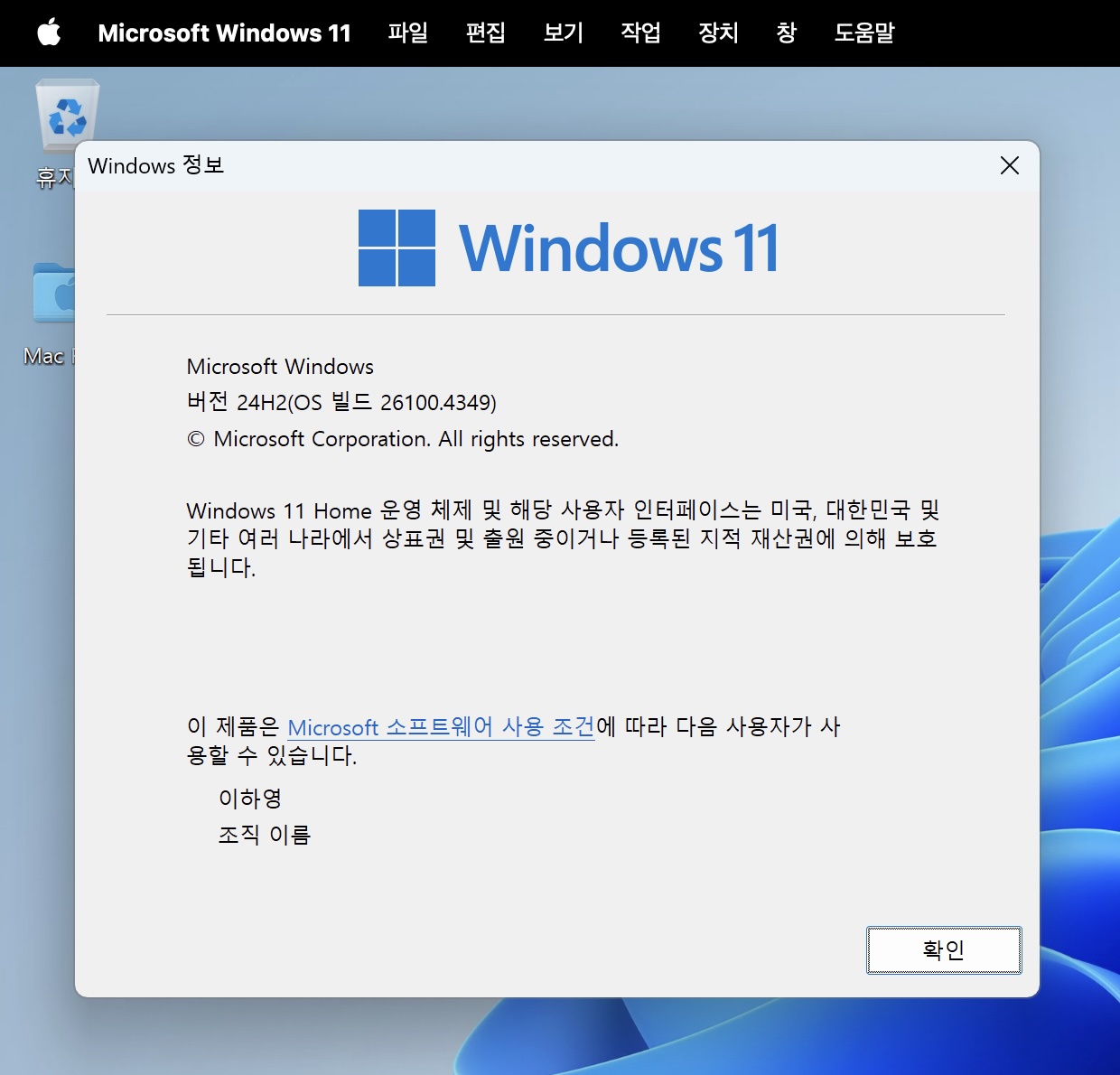Click the Microsoft Windows product name line
1120x1075 pixels.
(x=280, y=367)
